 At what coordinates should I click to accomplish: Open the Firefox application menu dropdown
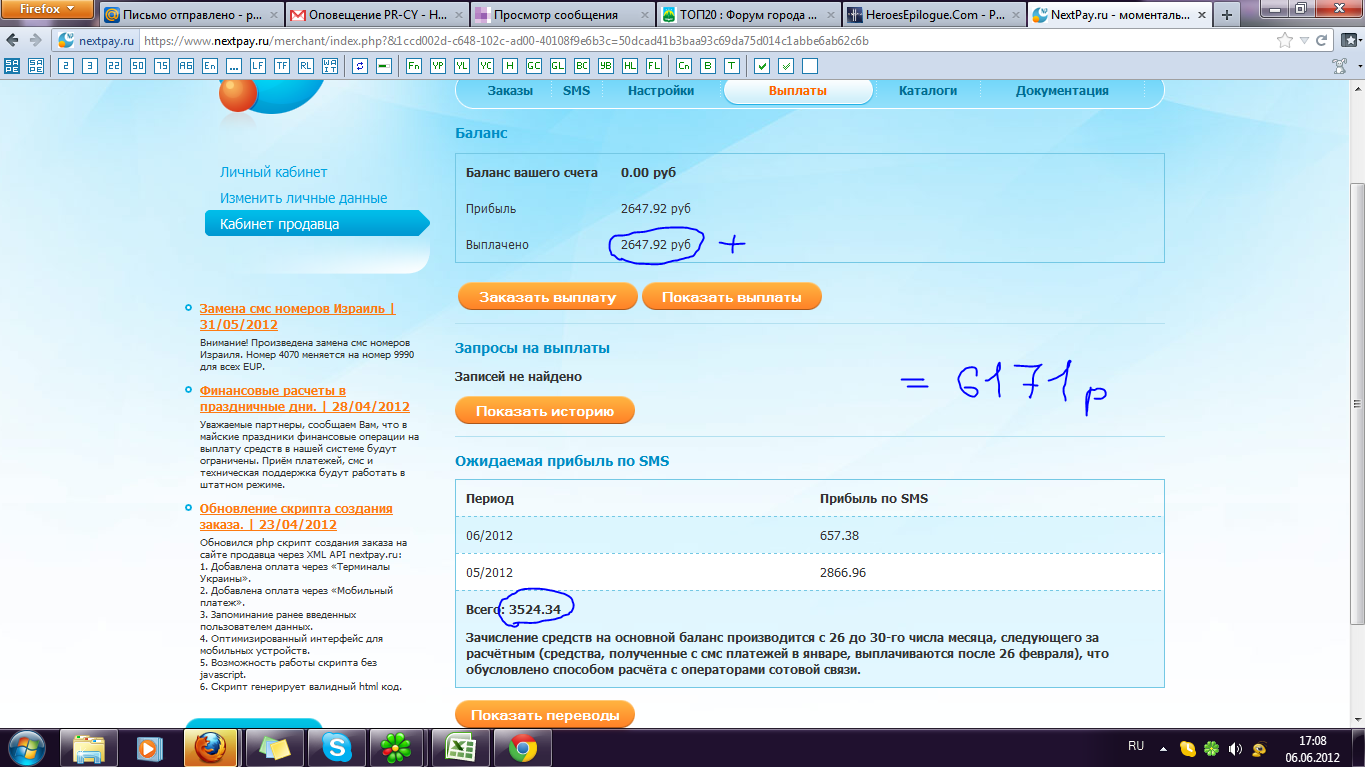(47, 11)
